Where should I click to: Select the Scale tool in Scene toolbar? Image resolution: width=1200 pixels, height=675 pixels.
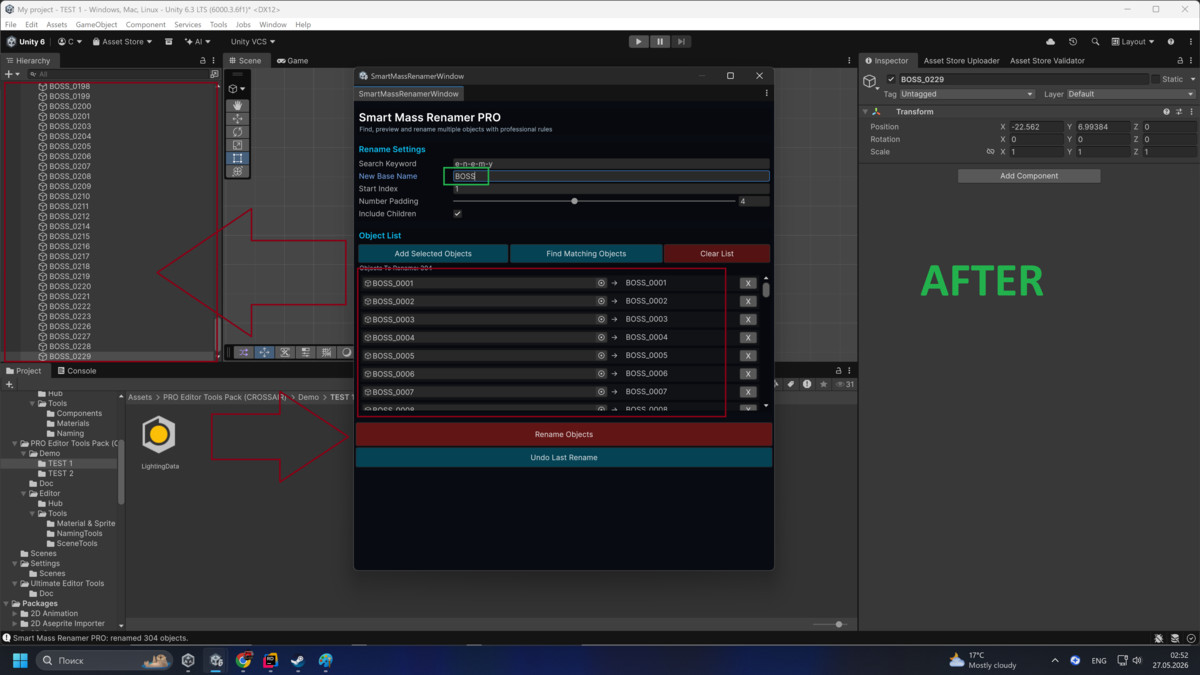[237, 145]
